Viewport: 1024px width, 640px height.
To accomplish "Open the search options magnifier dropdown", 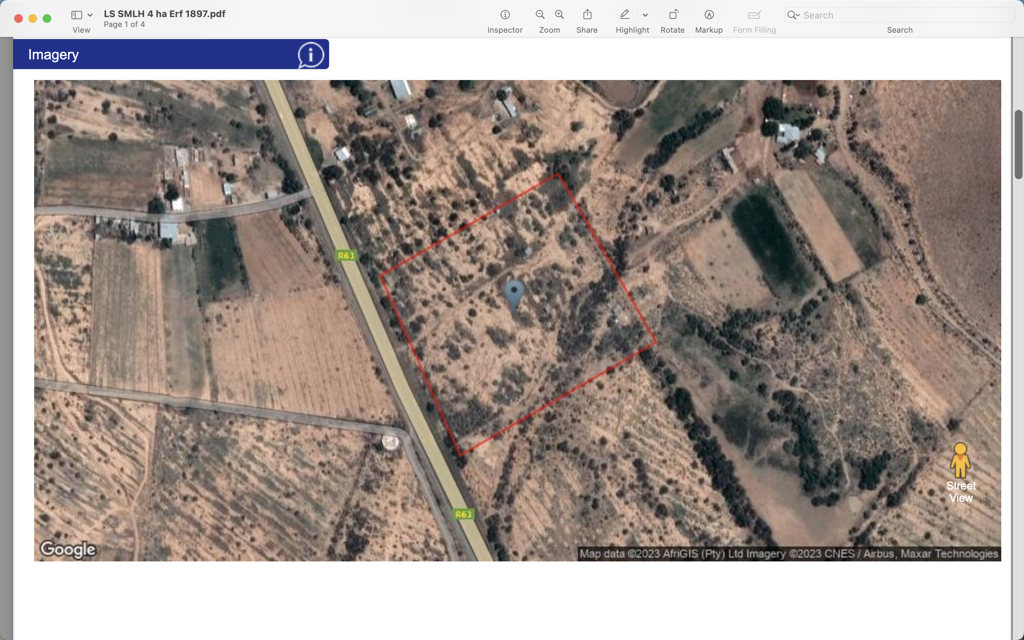I will tap(793, 15).
